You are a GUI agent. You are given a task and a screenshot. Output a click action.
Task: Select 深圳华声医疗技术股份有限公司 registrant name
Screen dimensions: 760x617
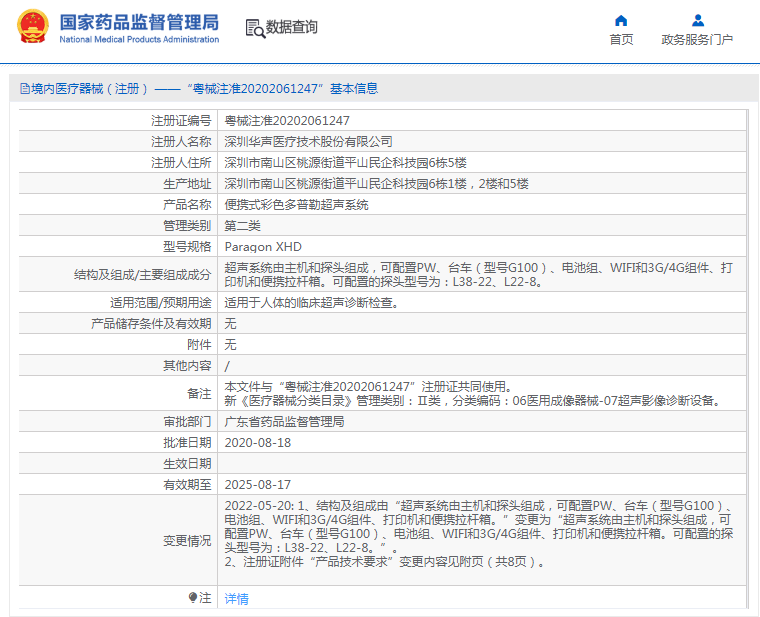pyautogui.click(x=308, y=142)
